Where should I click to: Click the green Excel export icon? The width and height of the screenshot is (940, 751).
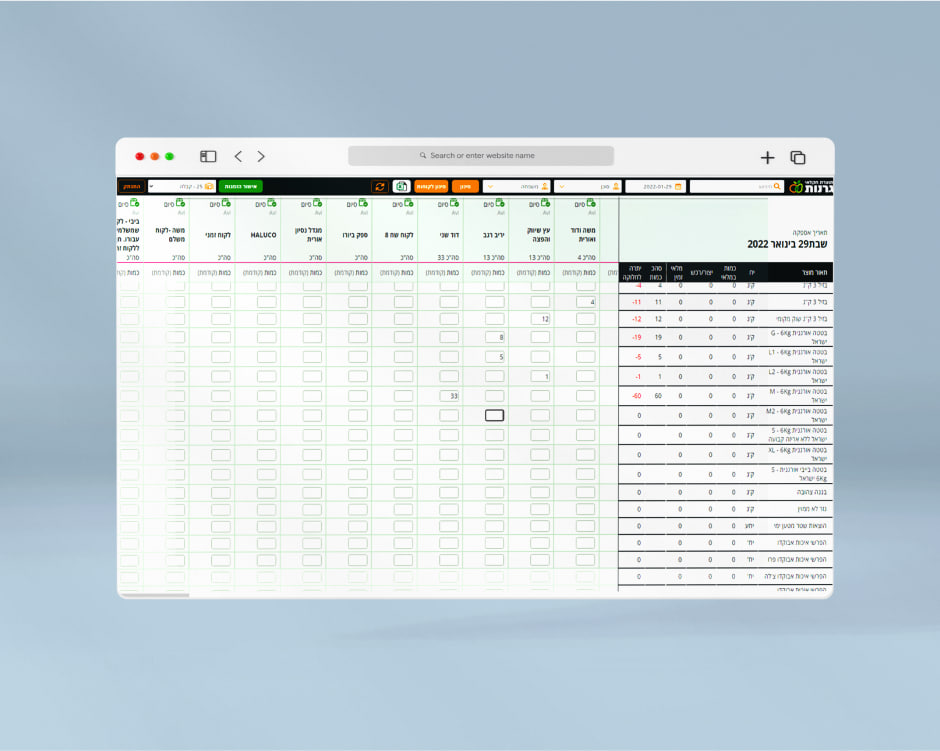(401, 186)
